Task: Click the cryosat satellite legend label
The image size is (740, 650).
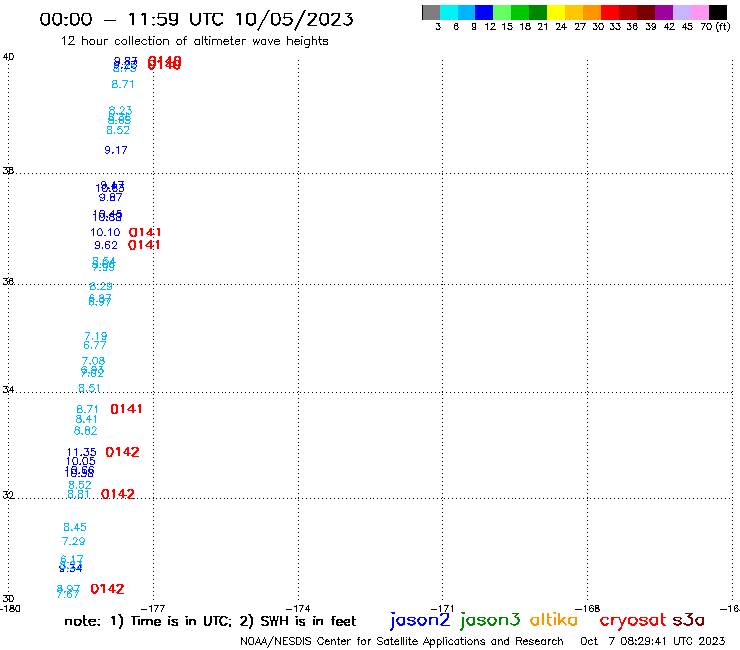Action: (x=633, y=620)
